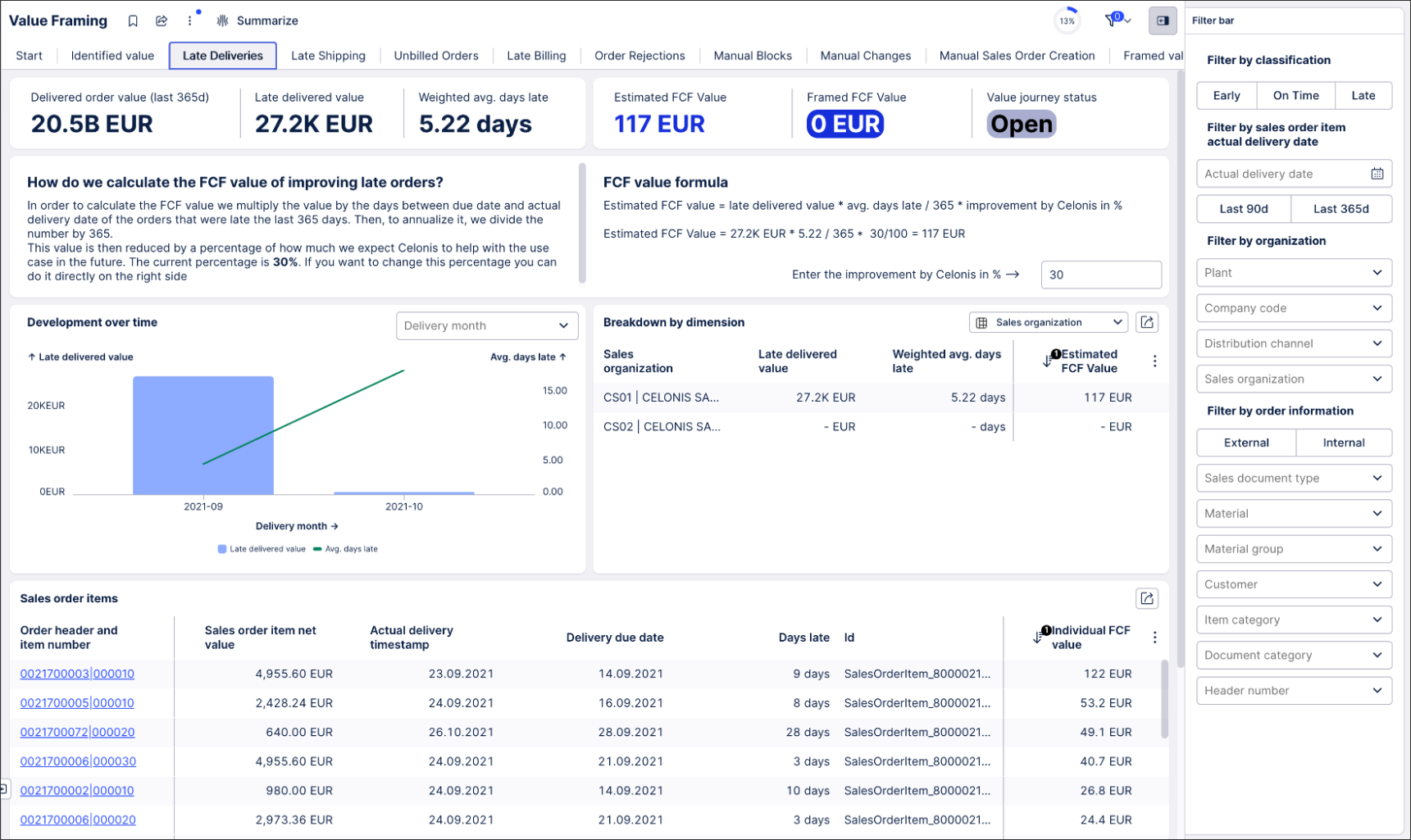Open the Unbilled Orders tab
1411x840 pixels.
[436, 56]
